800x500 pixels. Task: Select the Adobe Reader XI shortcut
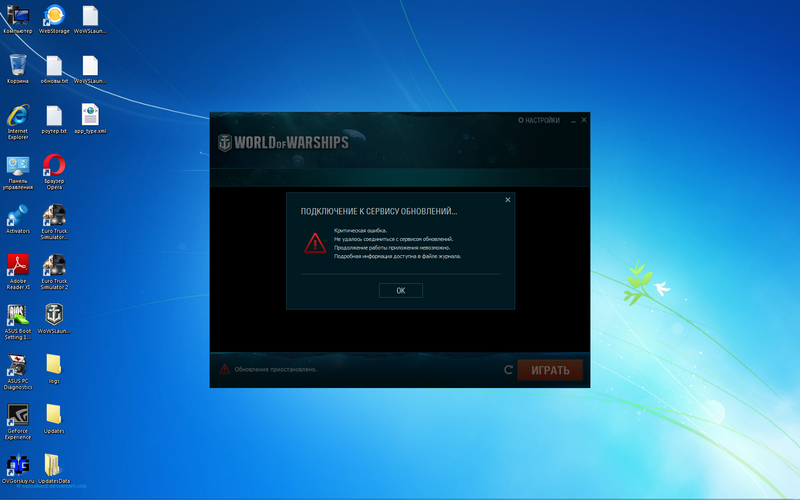(18, 272)
